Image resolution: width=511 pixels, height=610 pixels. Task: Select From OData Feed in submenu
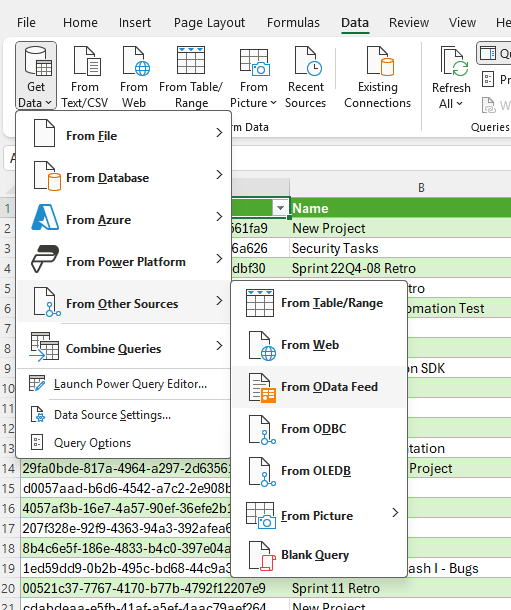coord(319,387)
